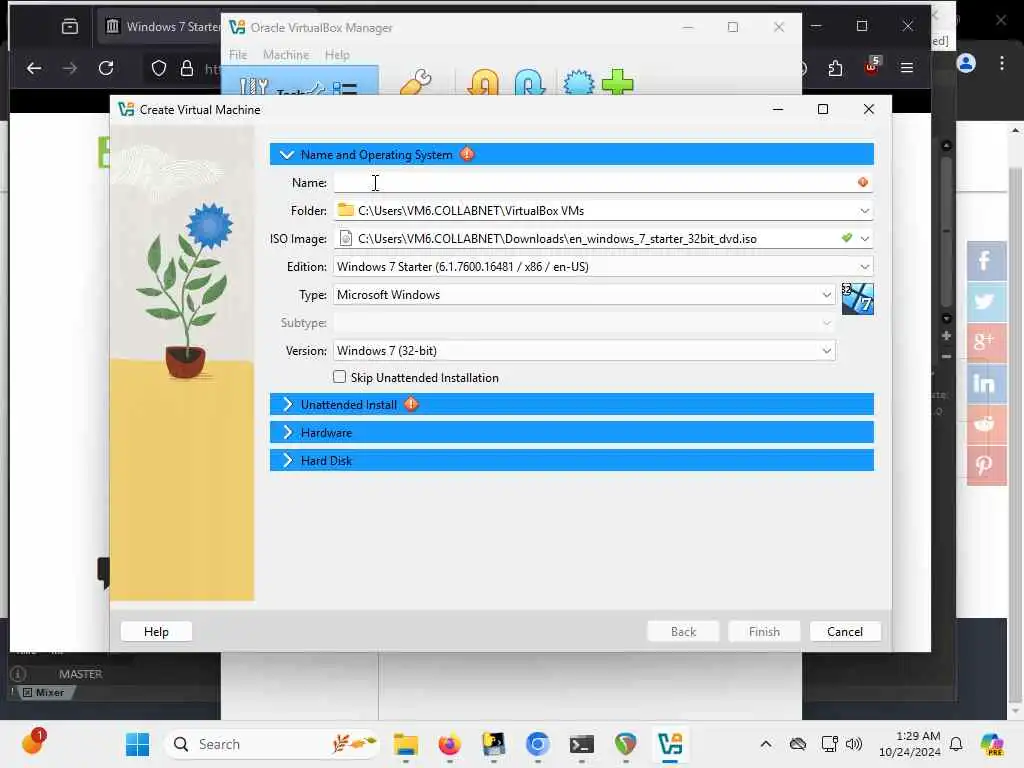Click the lock icon in browser address bar
Screen dimensions: 1024x768
pyautogui.click(x=187, y=68)
